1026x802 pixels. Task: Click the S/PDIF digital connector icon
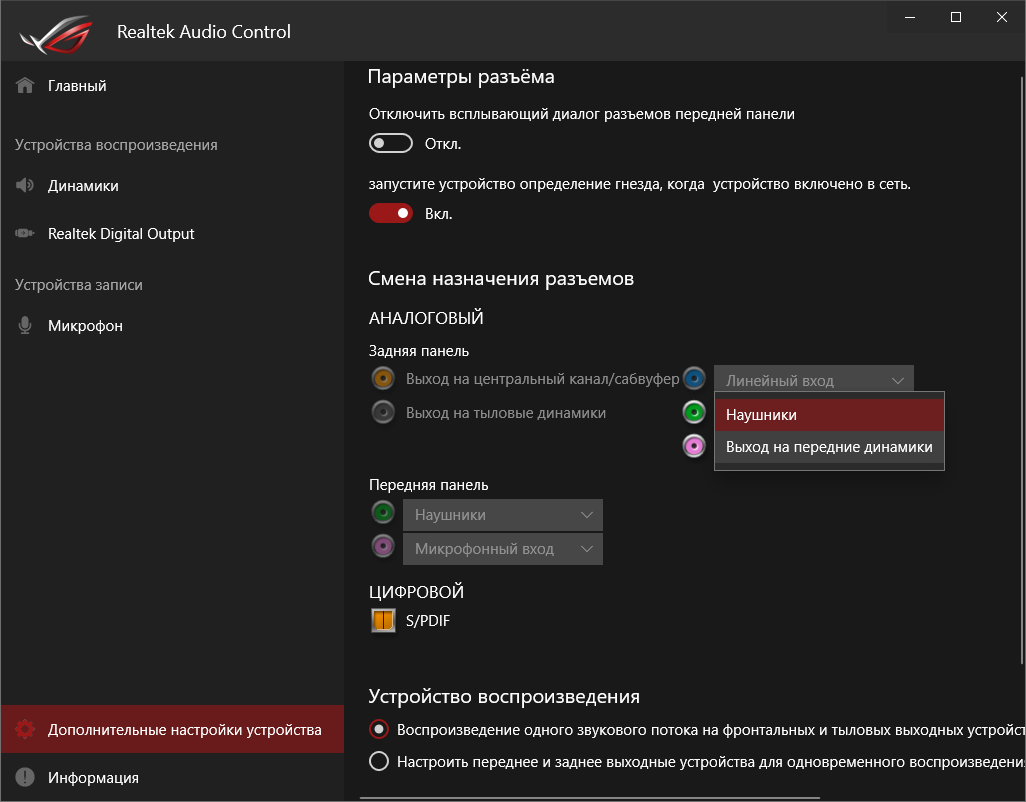[383, 621]
